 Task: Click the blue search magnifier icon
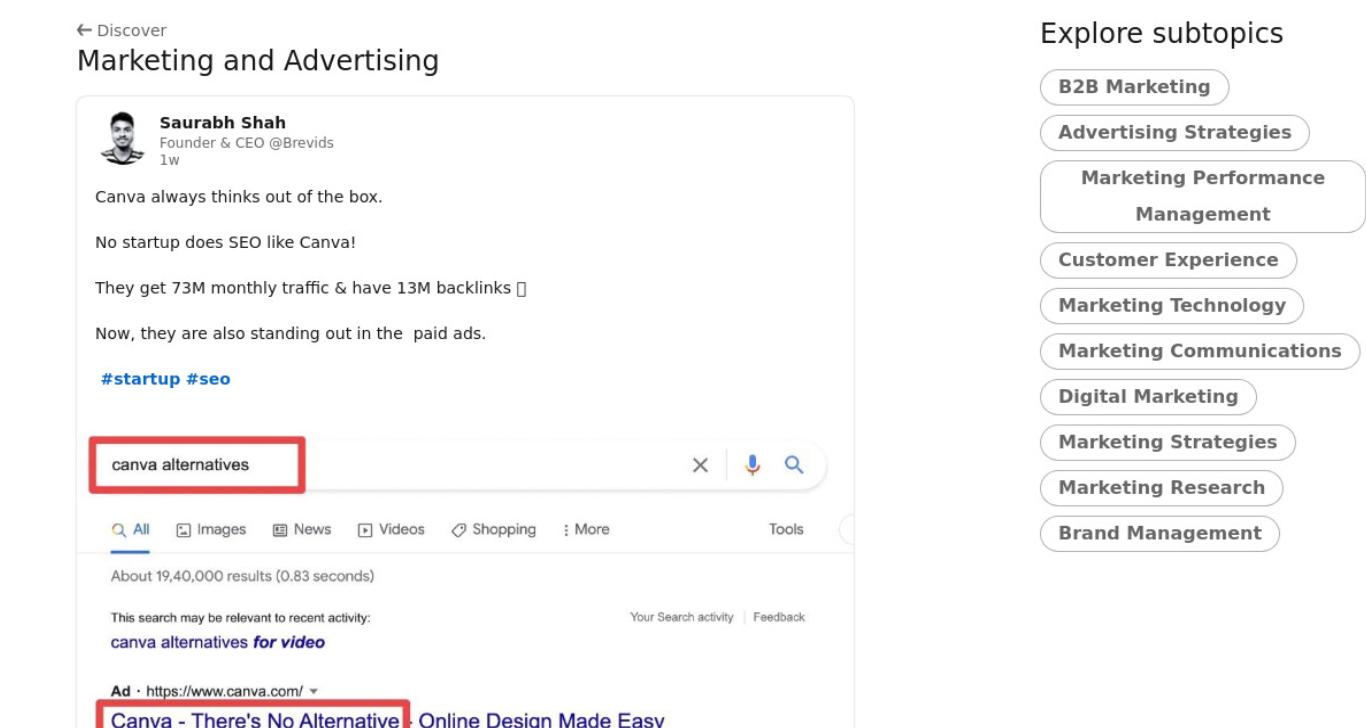click(793, 465)
